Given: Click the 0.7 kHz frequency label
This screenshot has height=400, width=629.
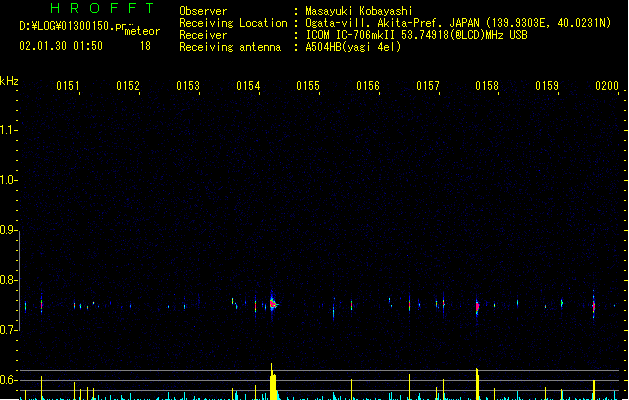Looking at the screenshot, I should point(8,330).
